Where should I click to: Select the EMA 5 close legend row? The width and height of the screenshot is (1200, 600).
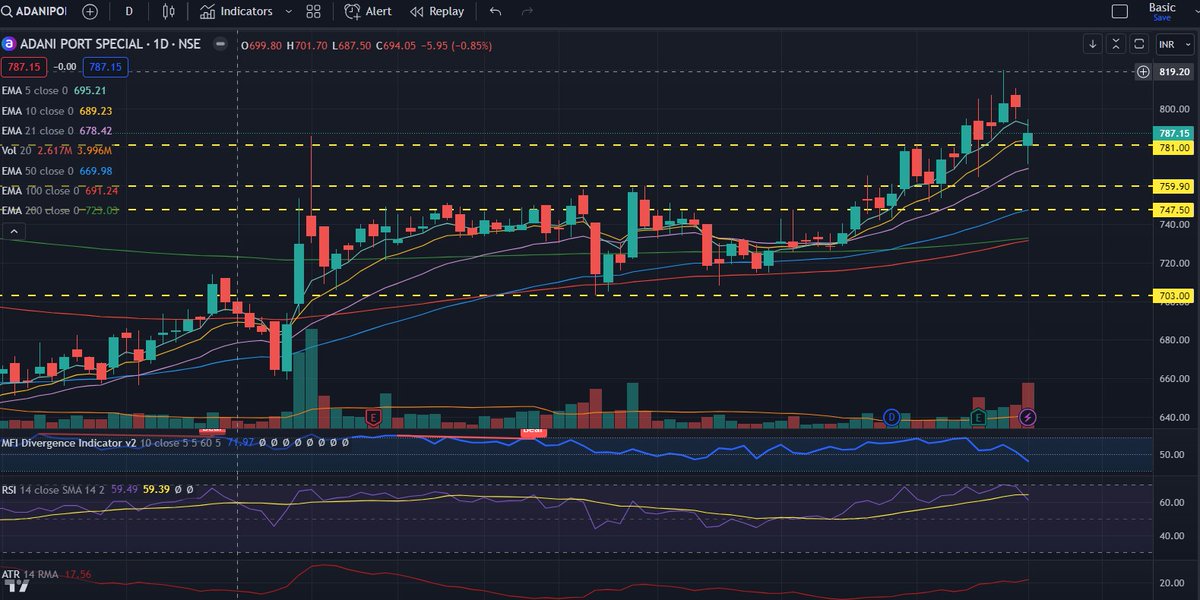click(x=56, y=90)
